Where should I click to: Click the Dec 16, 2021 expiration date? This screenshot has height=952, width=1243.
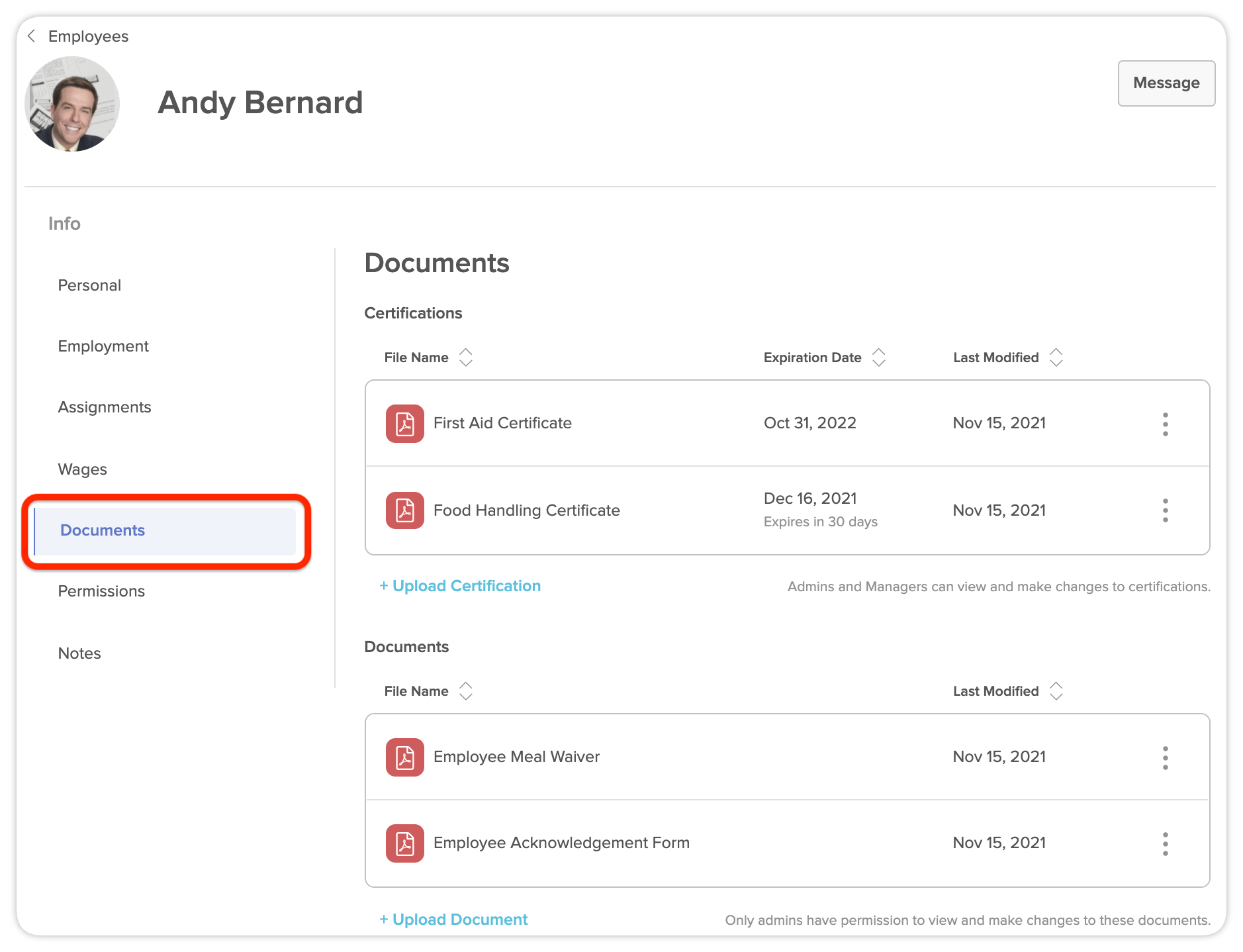coord(810,499)
